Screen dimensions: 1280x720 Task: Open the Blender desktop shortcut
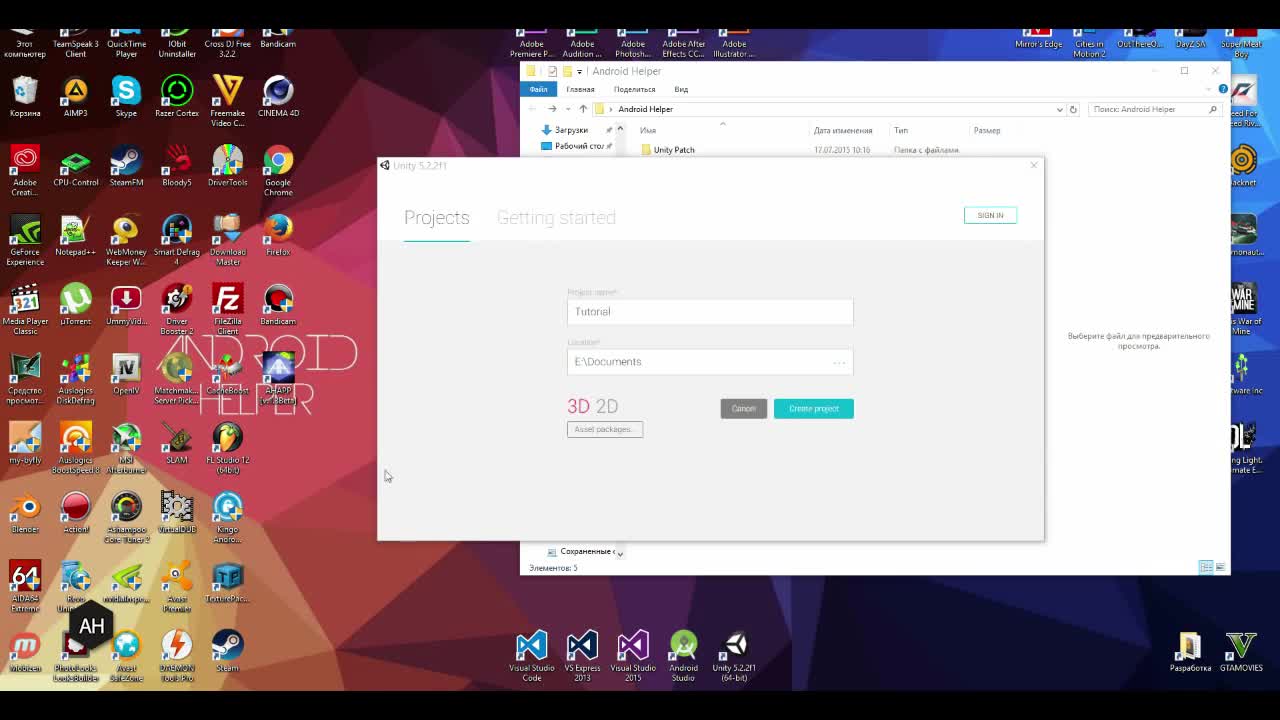pos(25,513)
